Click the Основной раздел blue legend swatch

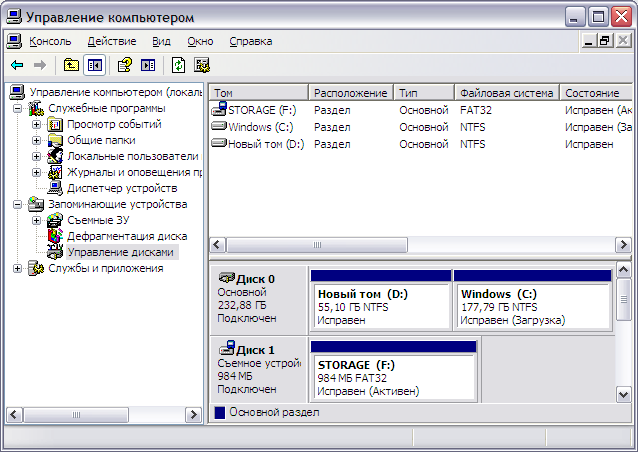point(220,413)
